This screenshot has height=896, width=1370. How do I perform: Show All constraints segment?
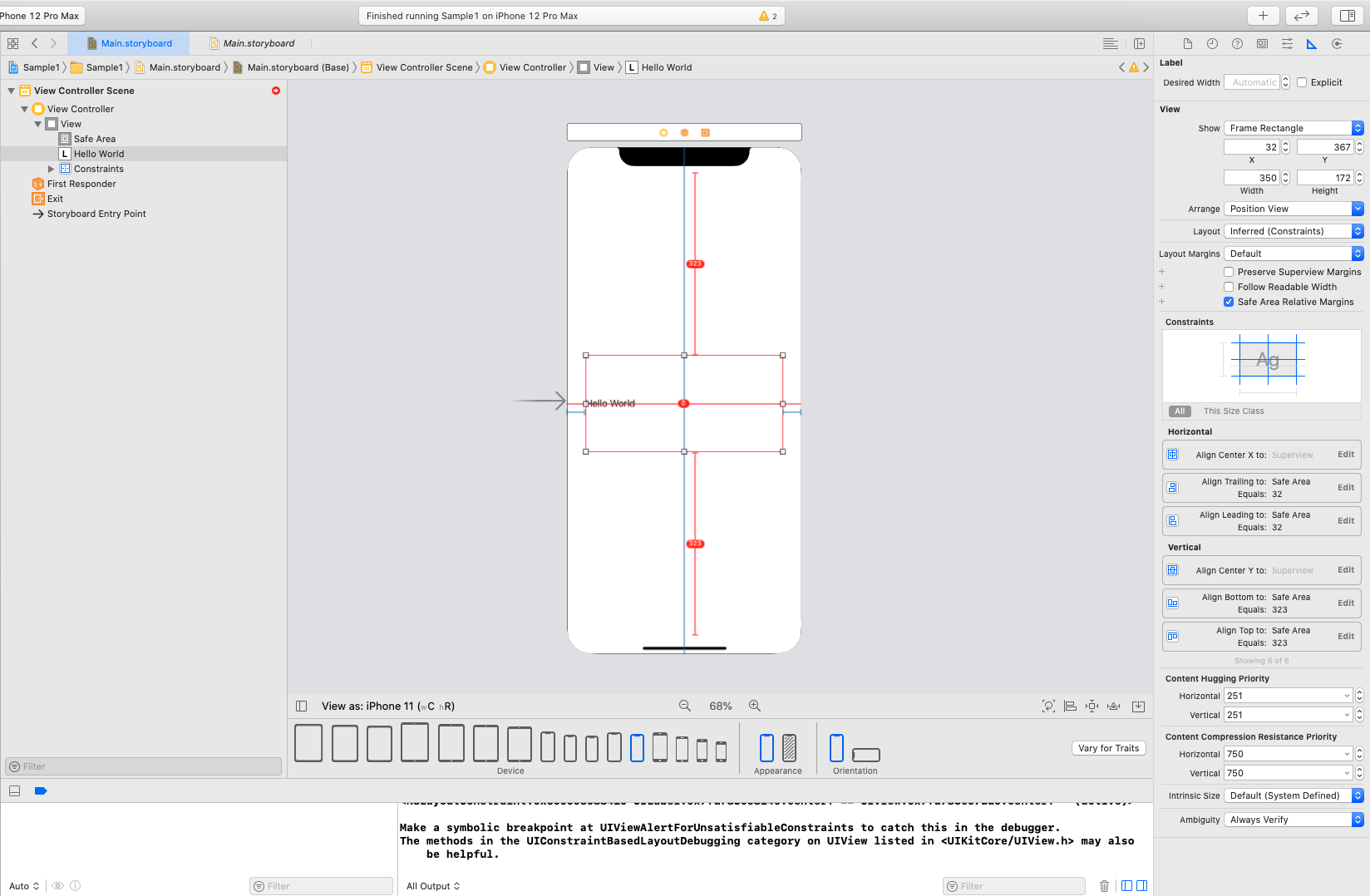pos(1180,411)
